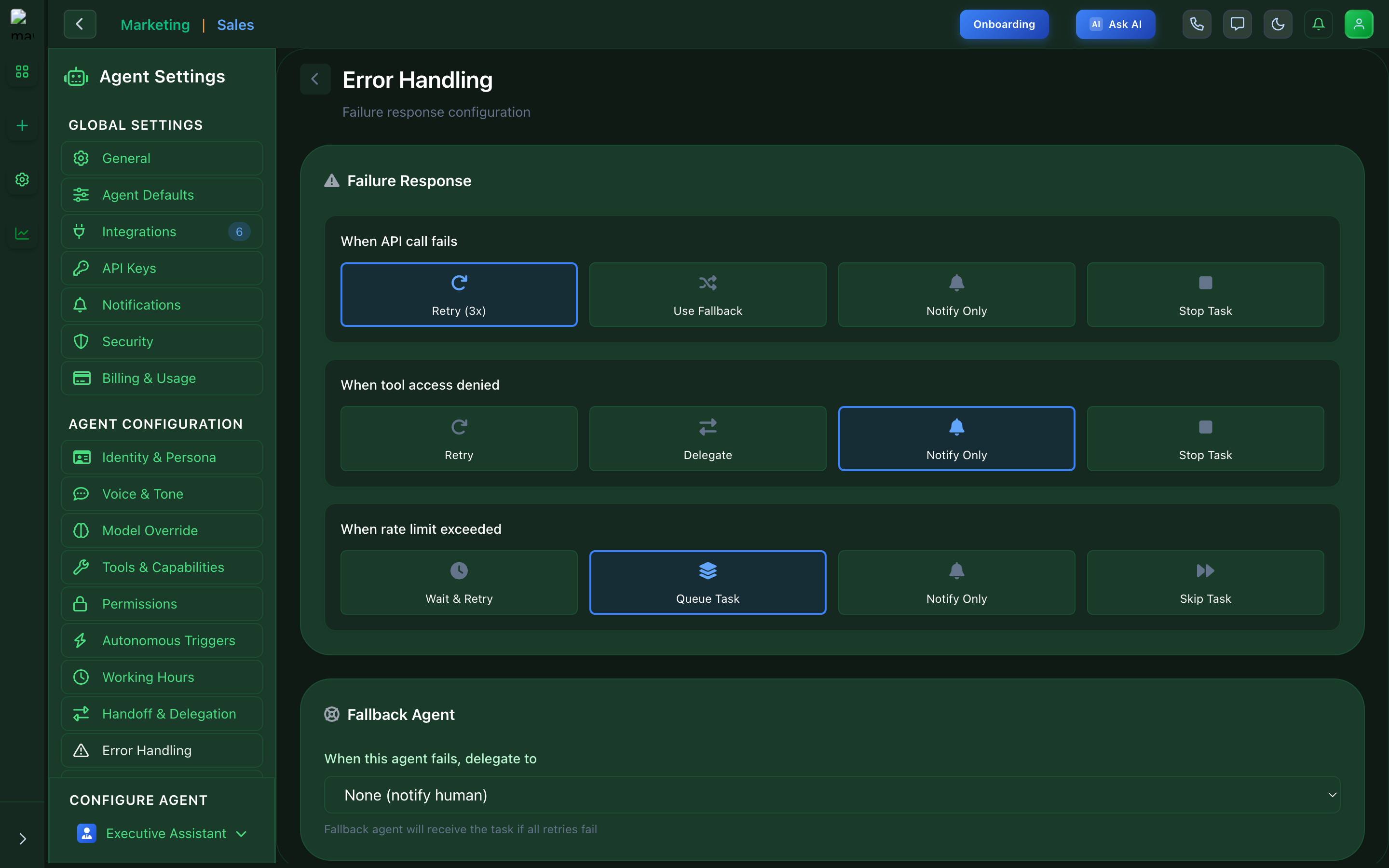Image resolution: width=1389 pixels, height=868 pixels.
Task: Select Notify Only for API call fails
Action: pyautogui.click(x=956, y=295)
